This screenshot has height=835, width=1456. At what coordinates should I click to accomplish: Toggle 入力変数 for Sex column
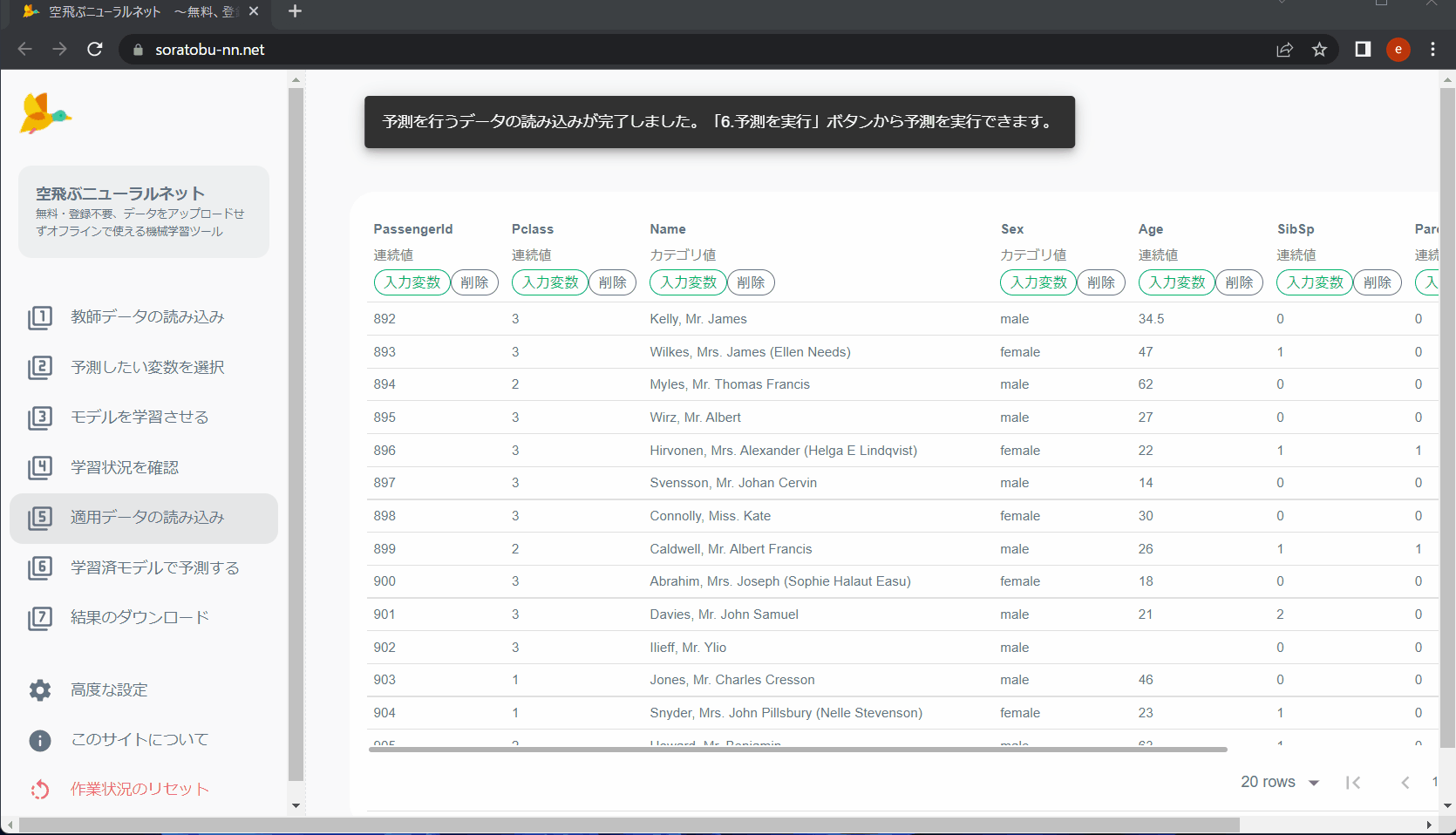(1038, 282)
